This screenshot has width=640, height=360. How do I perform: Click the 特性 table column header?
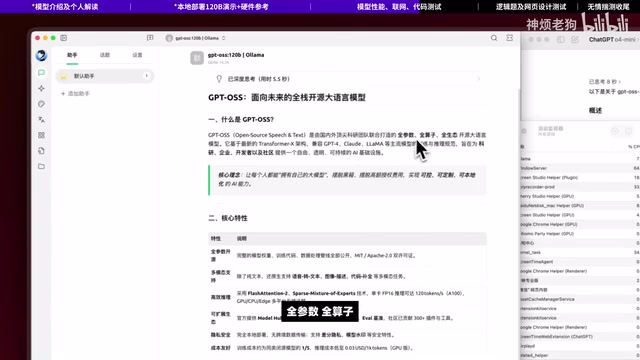click(x=216, y=238)
